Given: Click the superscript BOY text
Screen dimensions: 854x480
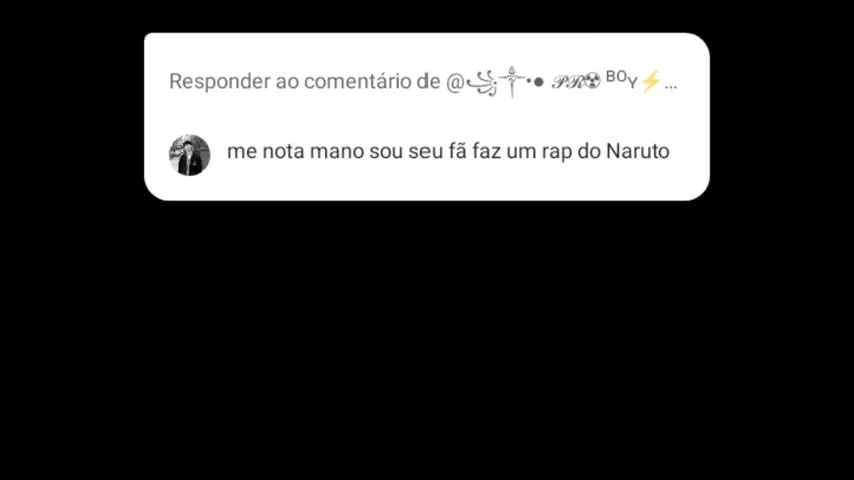Looking at the screenshot, I should (621, 79).
